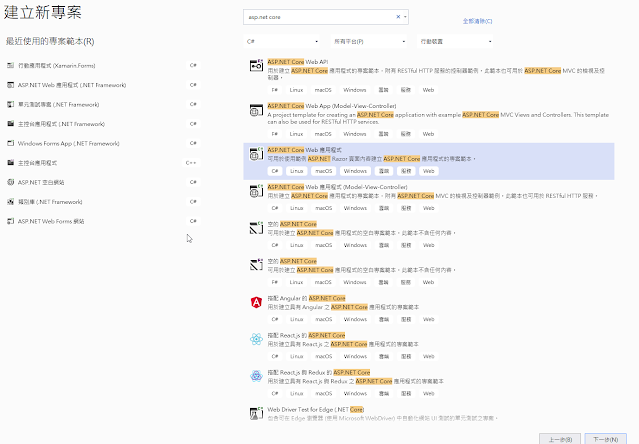The height and width of the screenshot is (444, 639).
Task: Click the 行動應用程式 (Xamarin.Forms) recent template icon
Action: point(11,65)
